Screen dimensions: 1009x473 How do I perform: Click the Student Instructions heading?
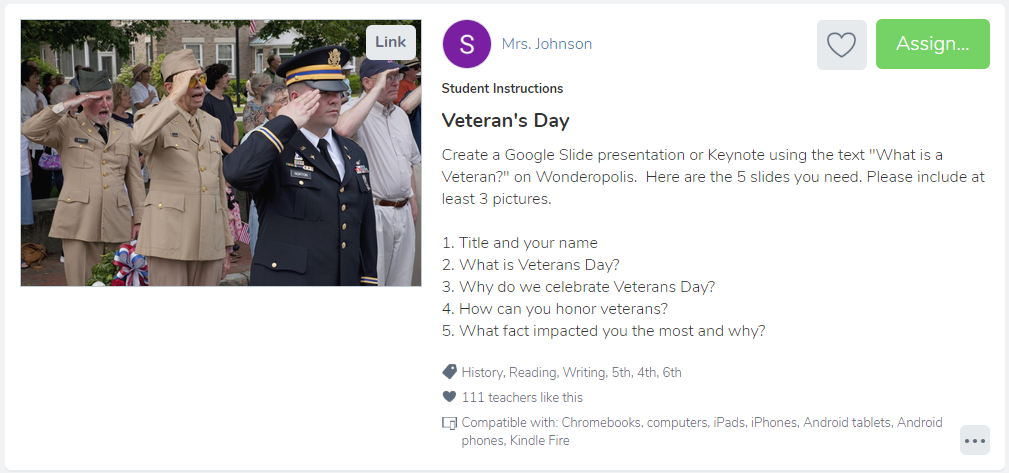(x=502, y=89)
